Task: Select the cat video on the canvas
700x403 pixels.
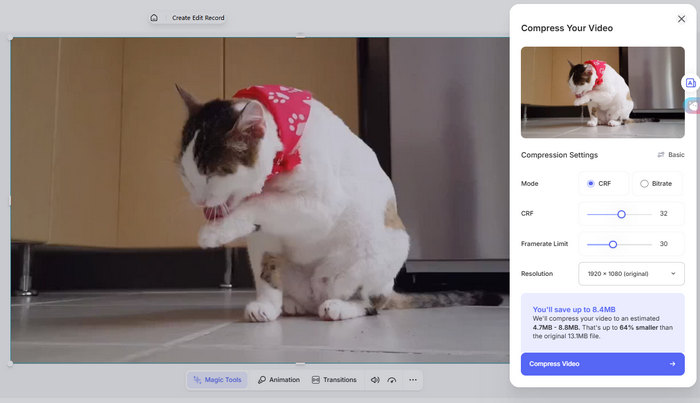Action: 260,200
